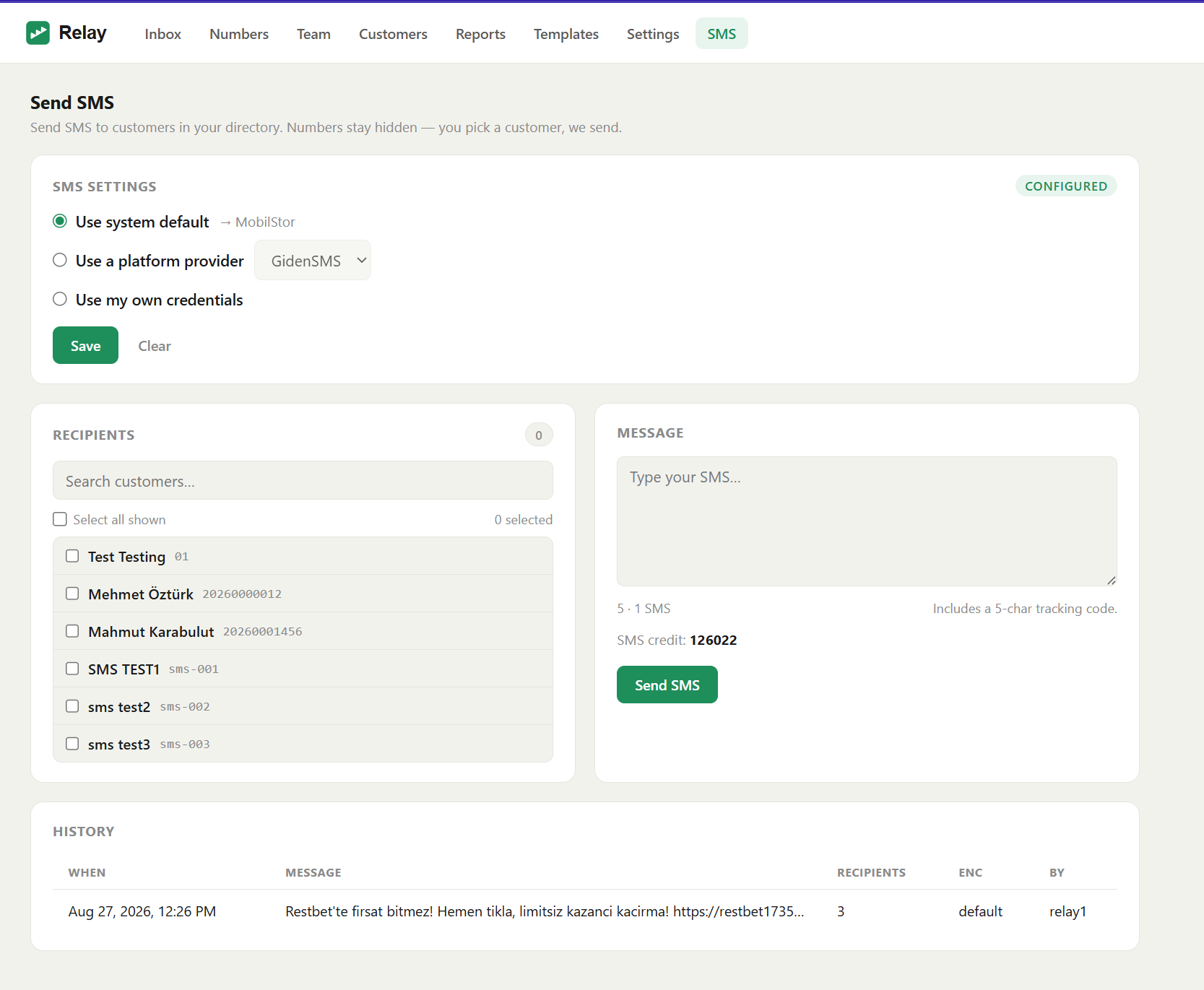
Task: Select Mehmet Öztürk as recipient
Action: (x=72, y=594)
